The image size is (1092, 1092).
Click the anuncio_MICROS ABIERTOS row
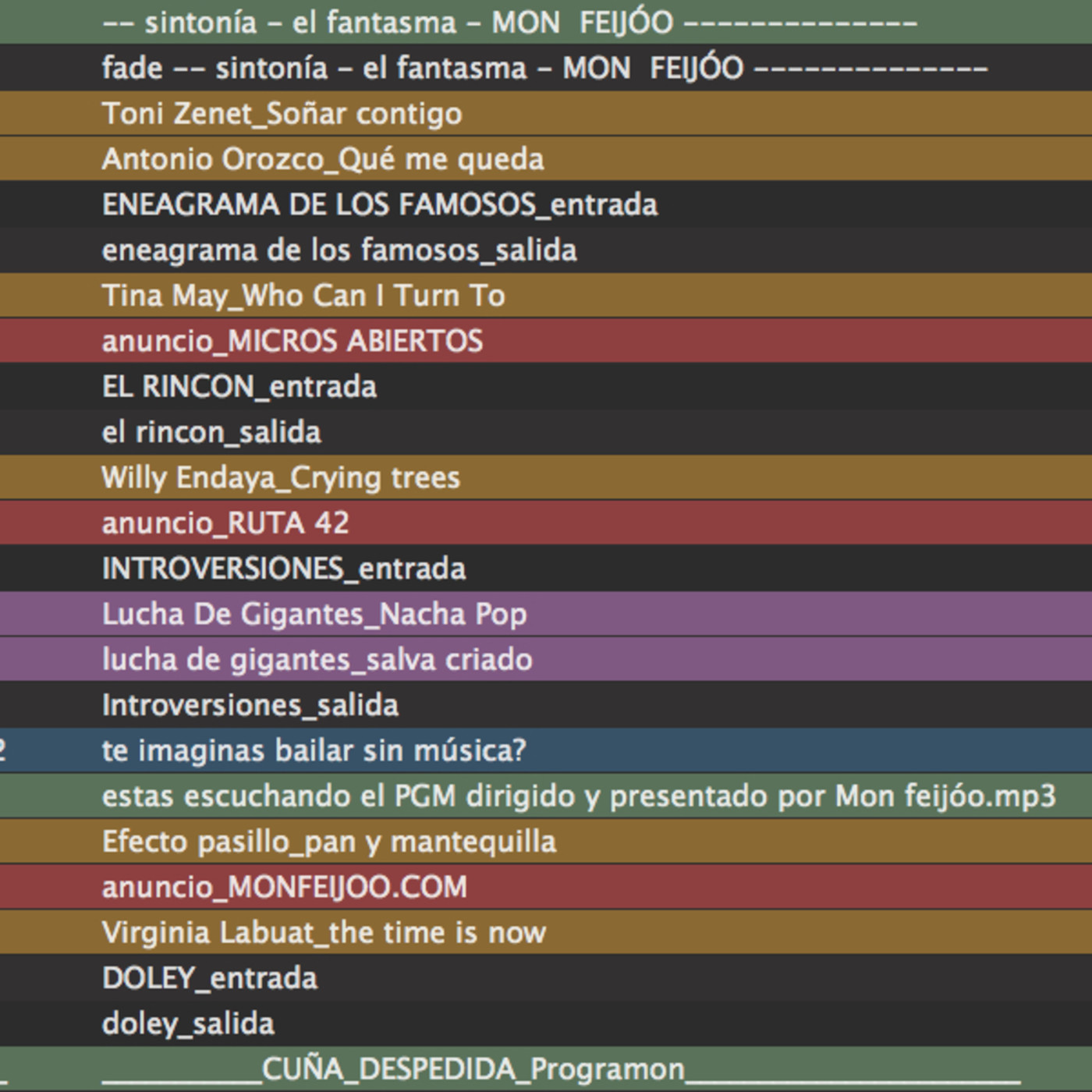[x=292, y=341]
